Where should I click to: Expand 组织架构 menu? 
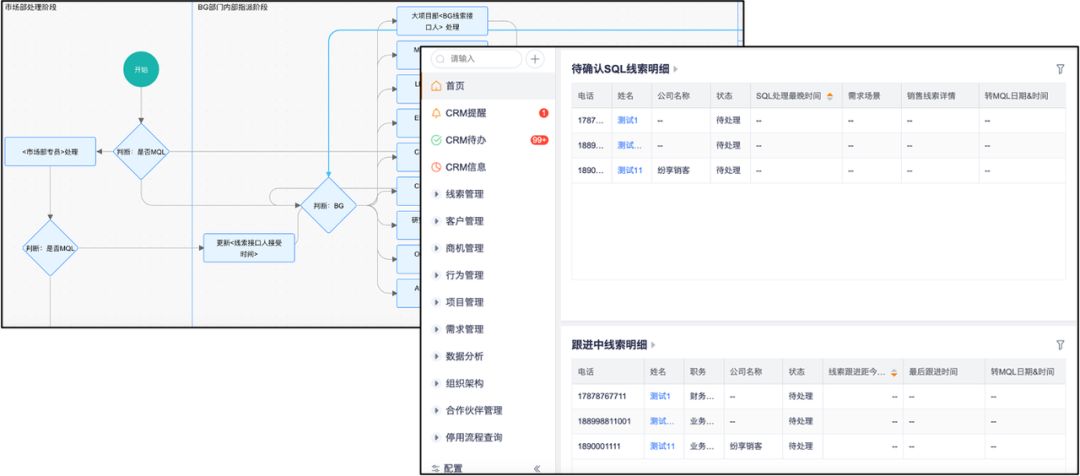[435, 383]
